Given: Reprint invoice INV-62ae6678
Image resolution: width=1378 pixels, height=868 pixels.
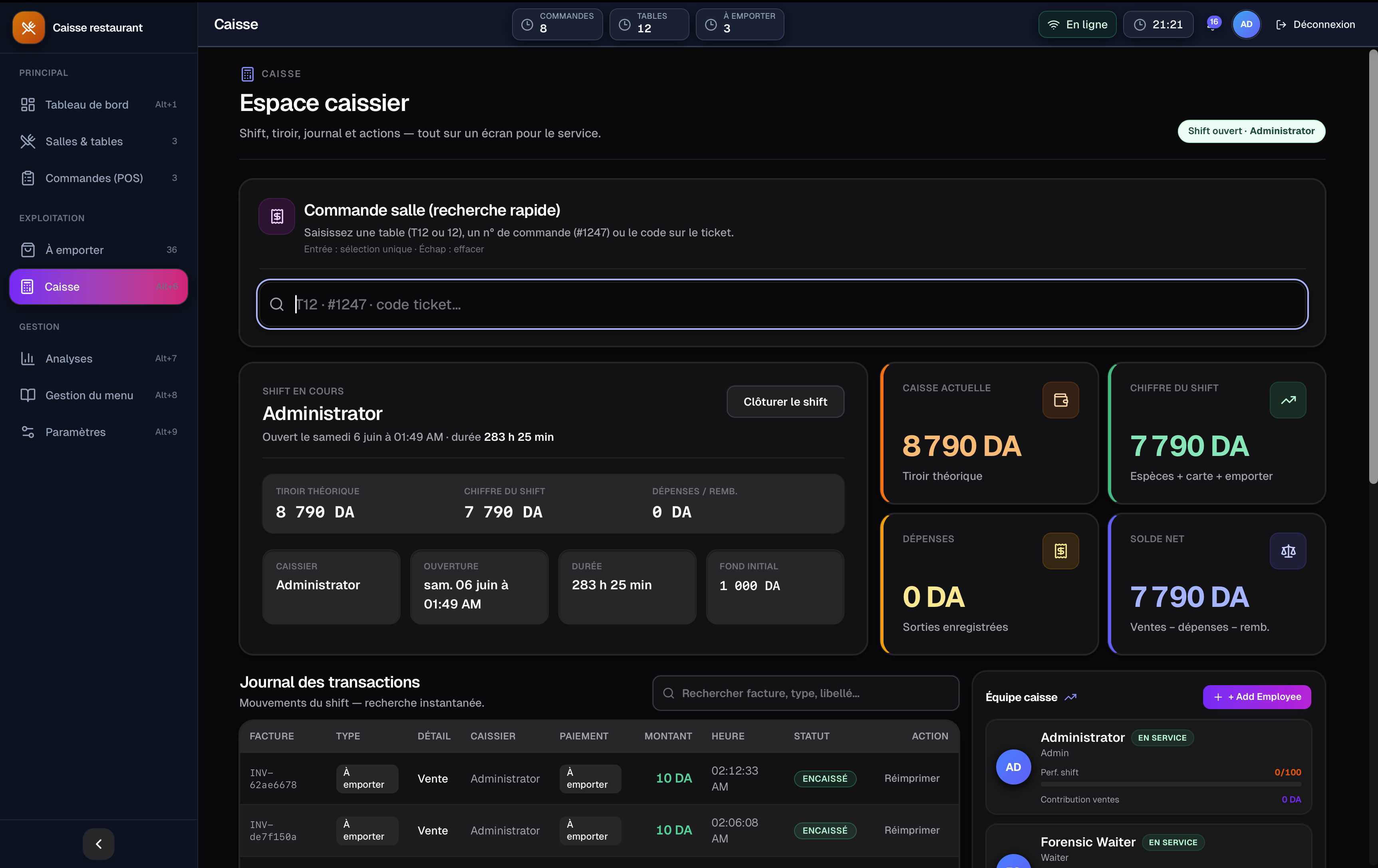Looking at the screenshot, I should [x=911, y=779].
